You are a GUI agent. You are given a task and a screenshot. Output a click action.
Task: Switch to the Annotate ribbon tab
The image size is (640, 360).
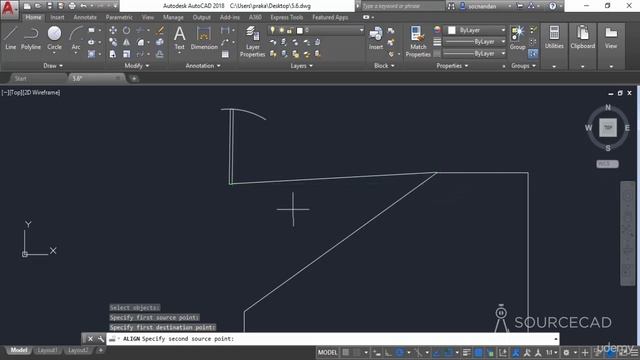(85, 17)
